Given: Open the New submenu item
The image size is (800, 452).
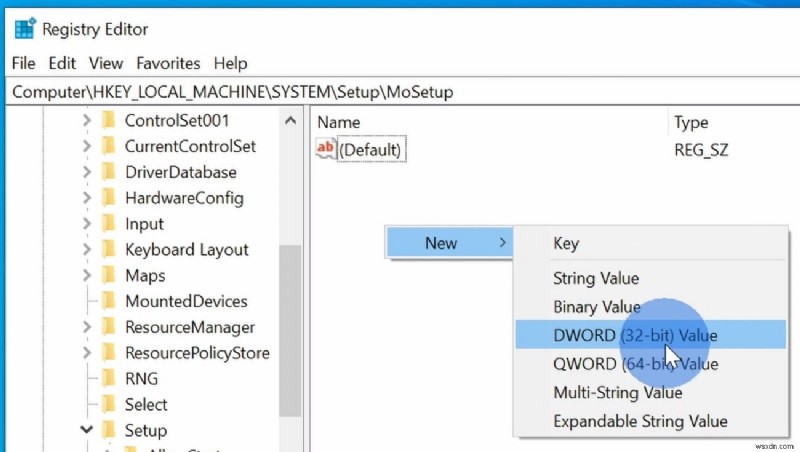Looking at the screenshot, I should tap(449, 243).
